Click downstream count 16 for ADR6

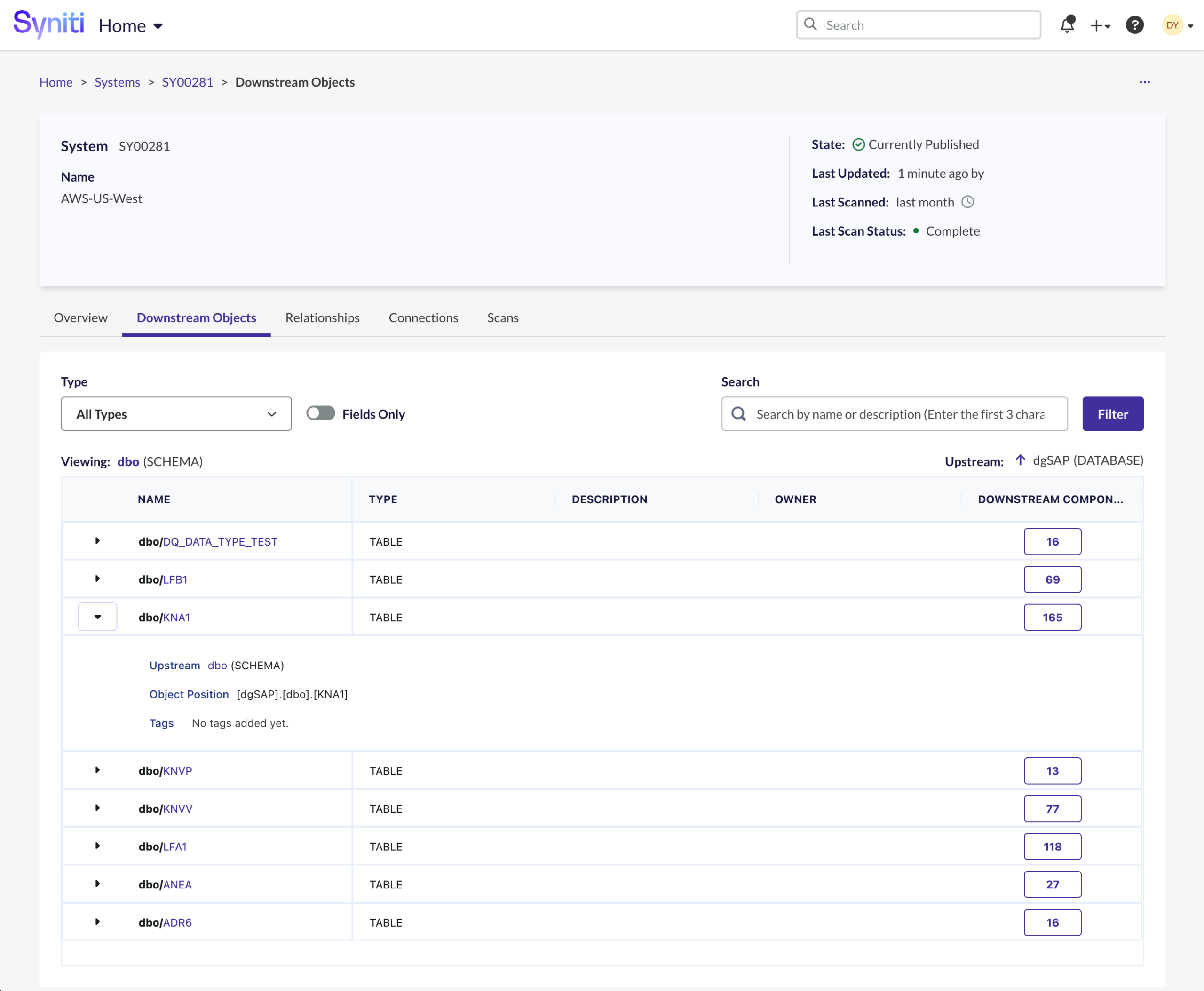coord(1052,922)
